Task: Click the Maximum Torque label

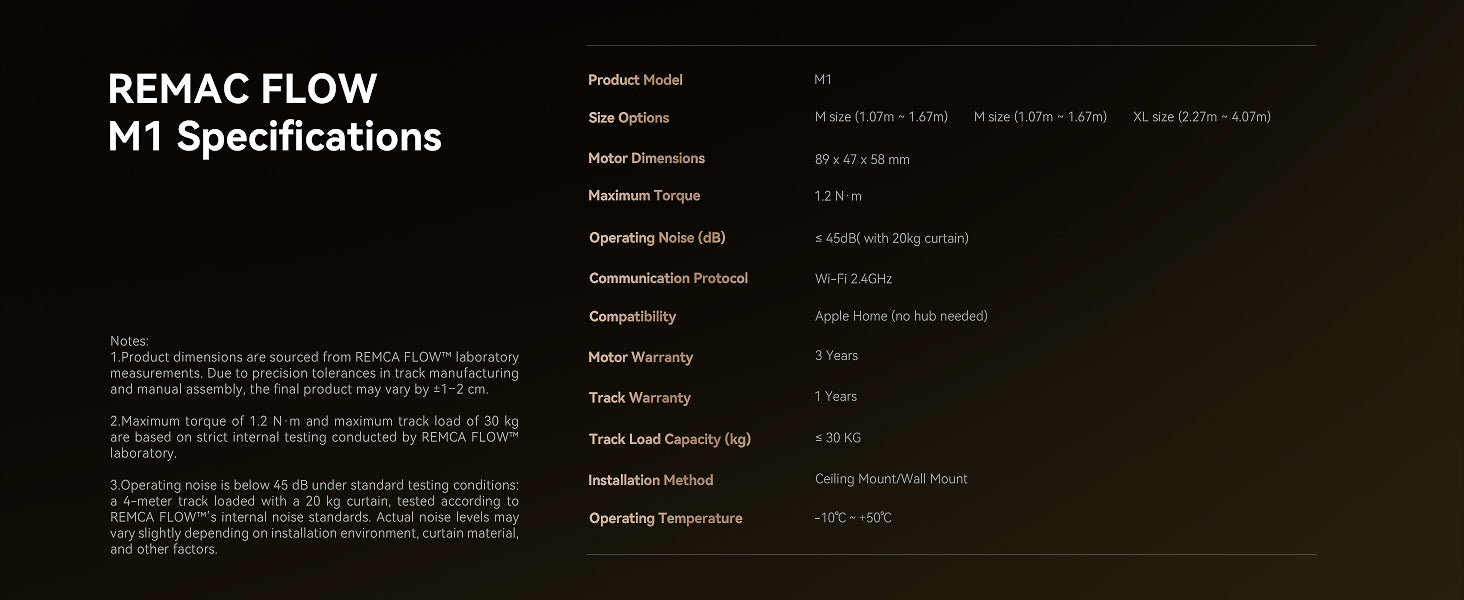Action: click(644, 196)
